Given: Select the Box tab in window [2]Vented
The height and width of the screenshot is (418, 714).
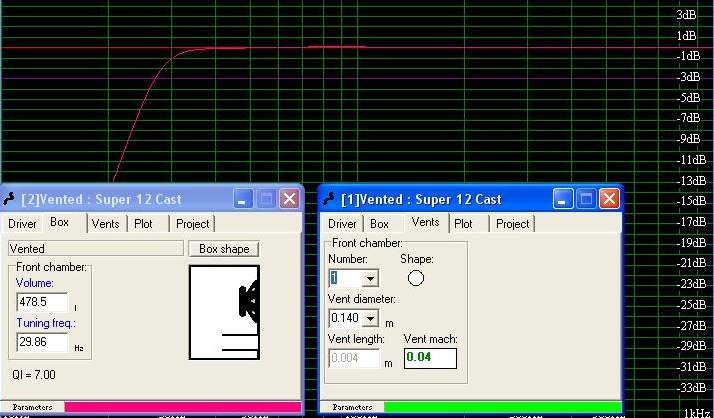Looking at the screenshot, I should (x=60, y=222).
